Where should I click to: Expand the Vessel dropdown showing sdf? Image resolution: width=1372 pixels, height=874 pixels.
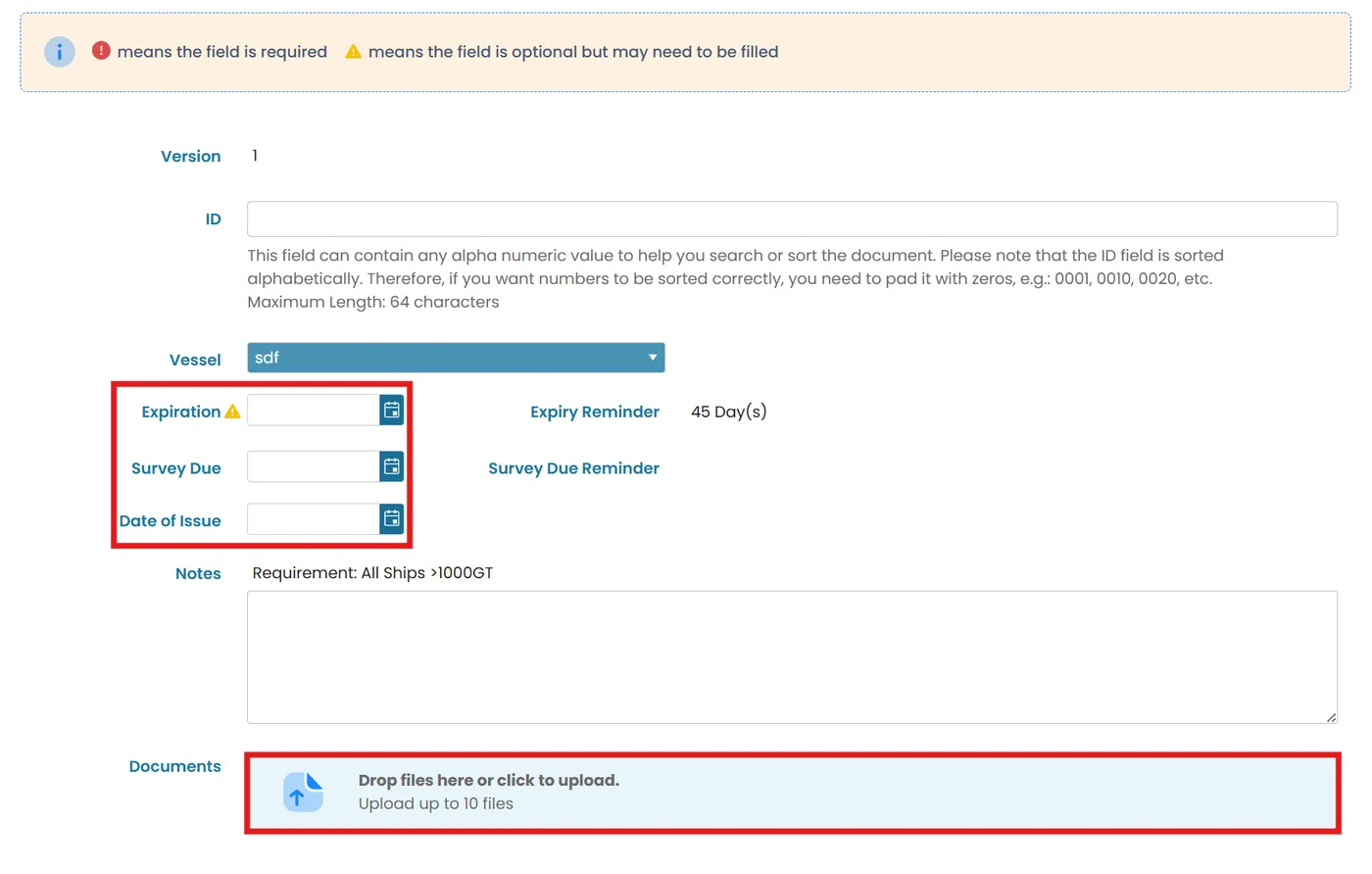point(456,358)
